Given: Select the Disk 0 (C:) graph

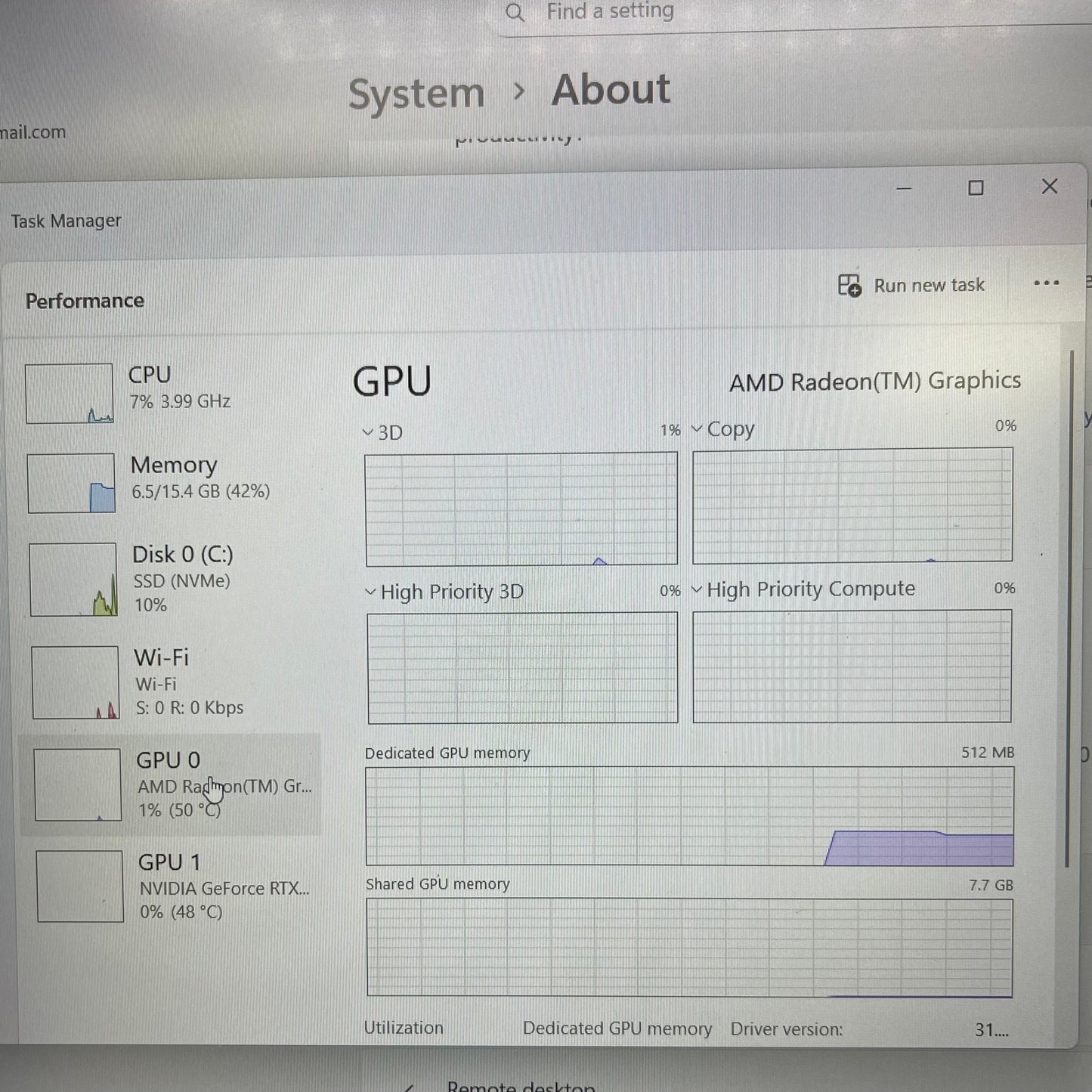Looking at the screenshot, I should 72,577.
